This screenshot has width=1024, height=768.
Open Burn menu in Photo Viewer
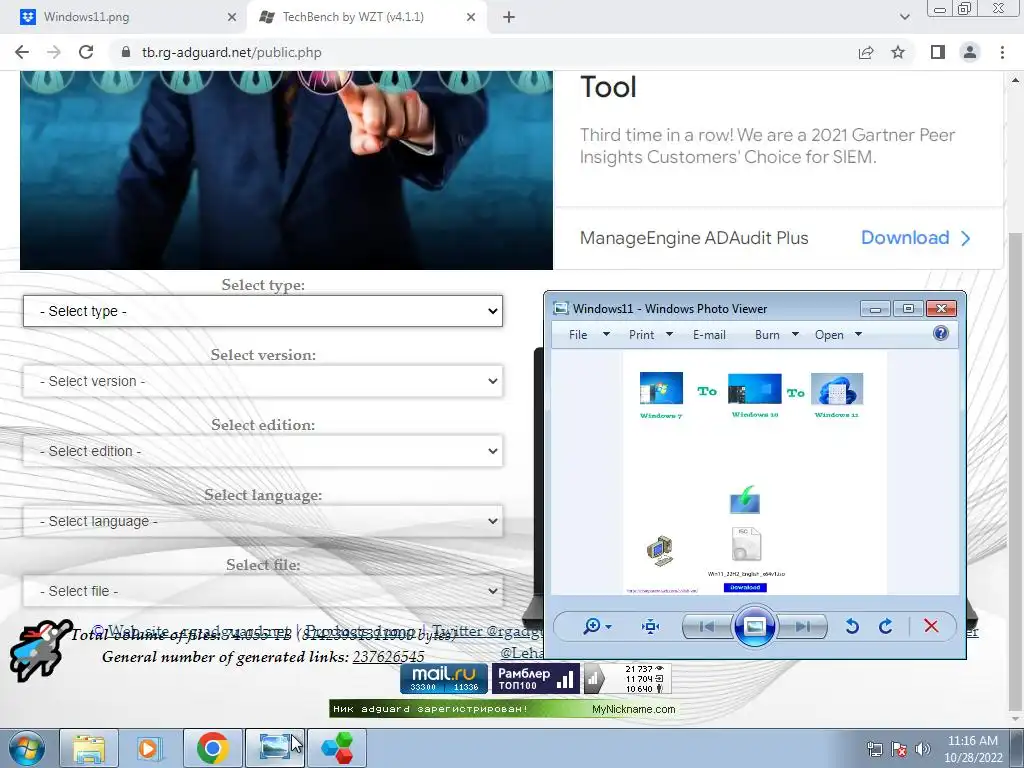776,334
